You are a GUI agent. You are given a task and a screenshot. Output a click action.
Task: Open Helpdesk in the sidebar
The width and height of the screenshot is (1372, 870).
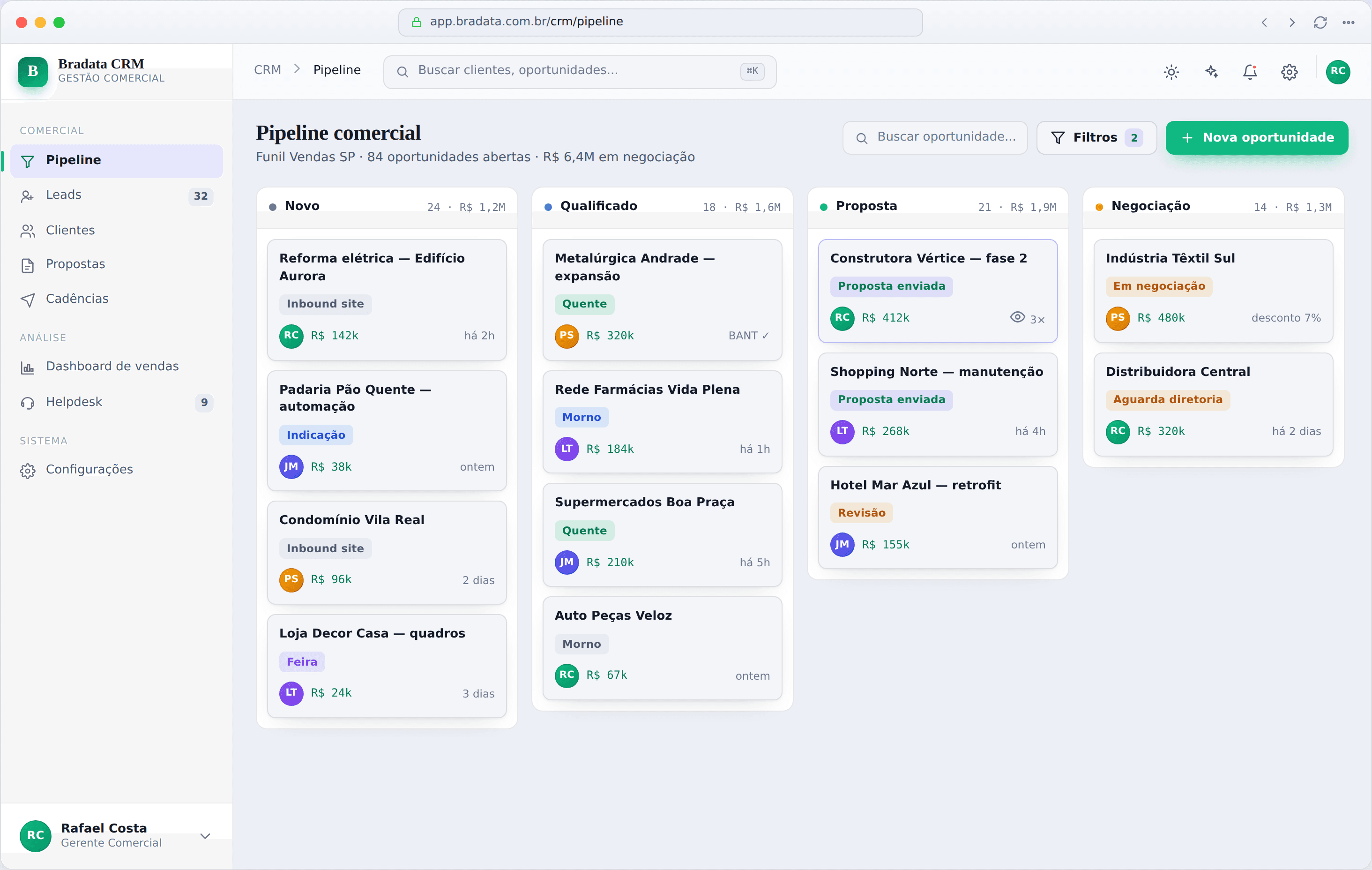click(x=117, y=402)
